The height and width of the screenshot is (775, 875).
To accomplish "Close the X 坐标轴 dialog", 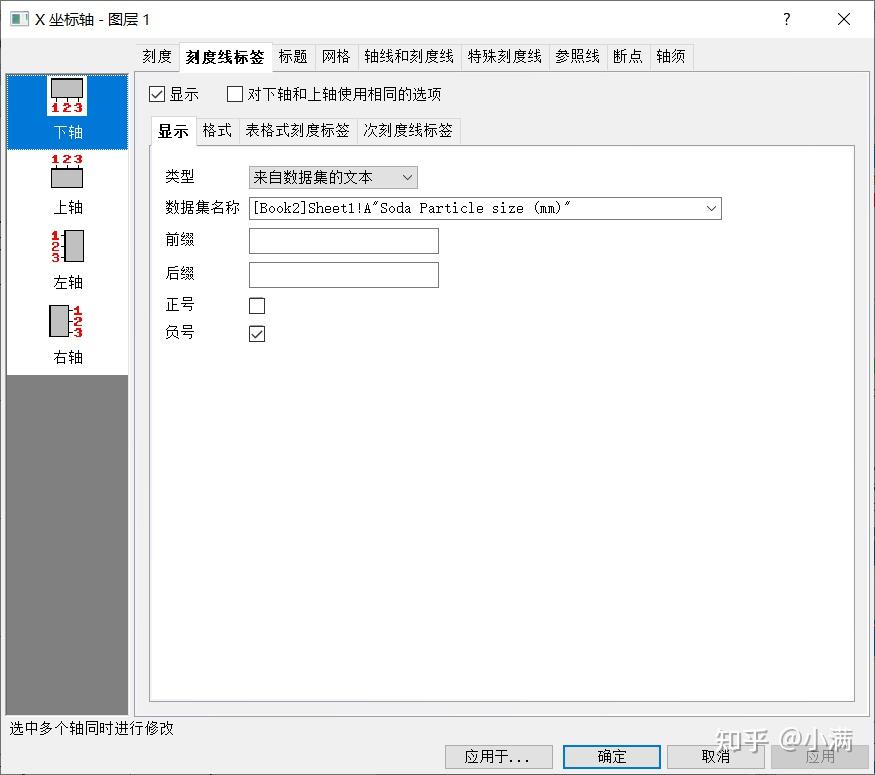I will click(844, 20).
